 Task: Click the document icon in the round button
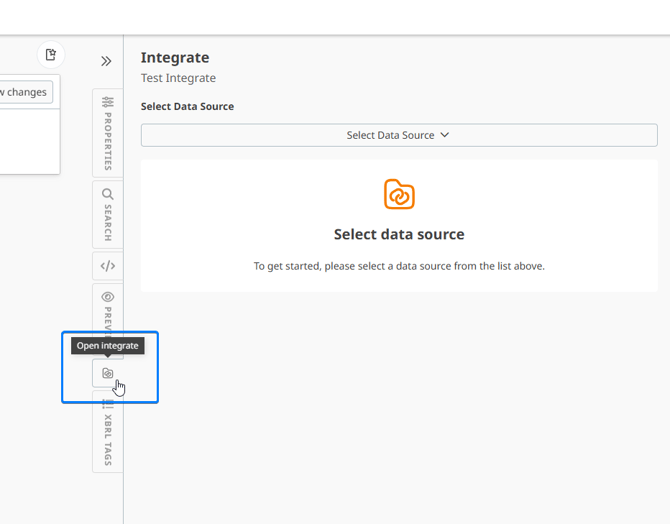51,55
